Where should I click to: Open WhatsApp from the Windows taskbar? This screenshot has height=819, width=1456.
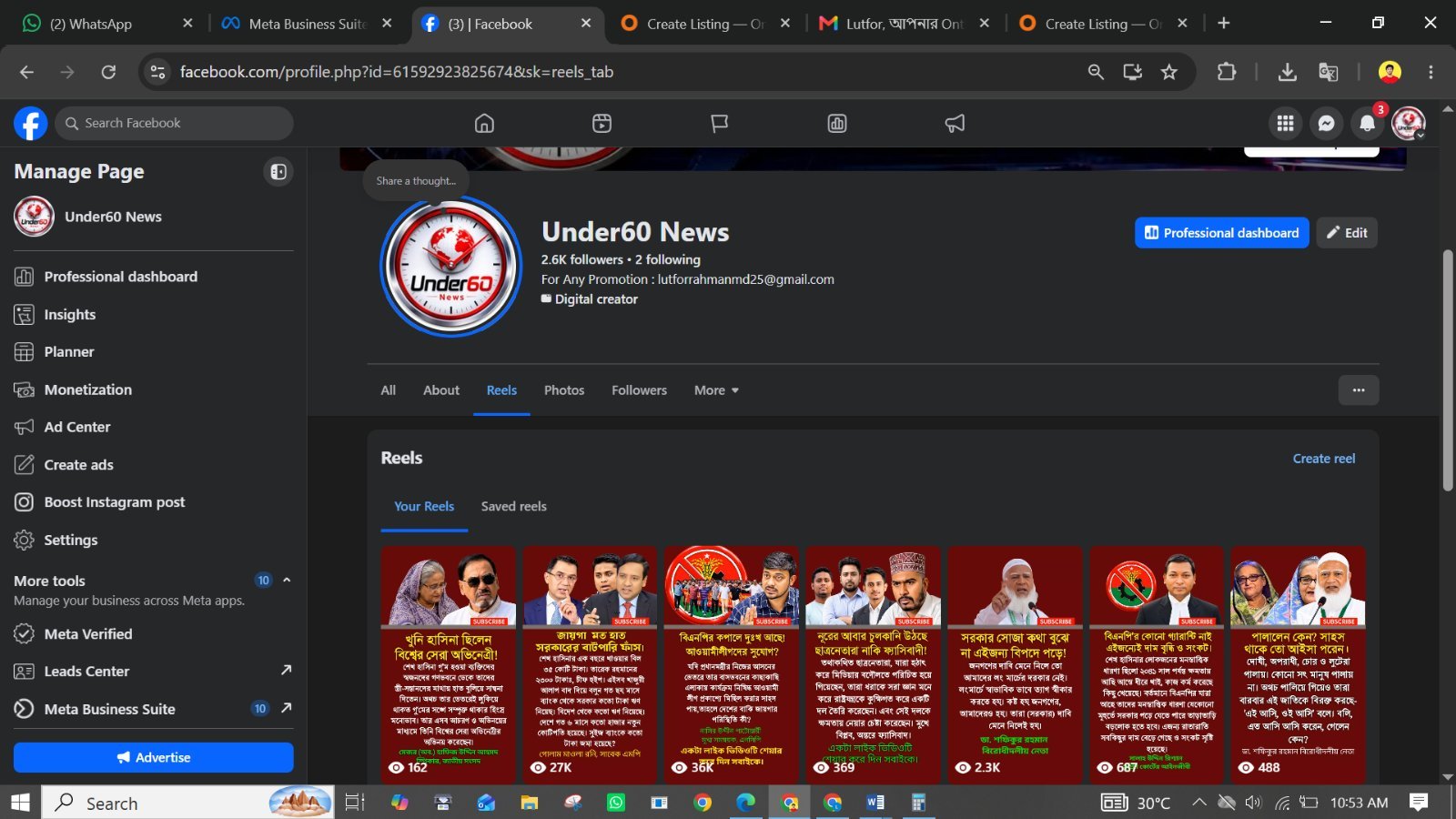(616, 803)
